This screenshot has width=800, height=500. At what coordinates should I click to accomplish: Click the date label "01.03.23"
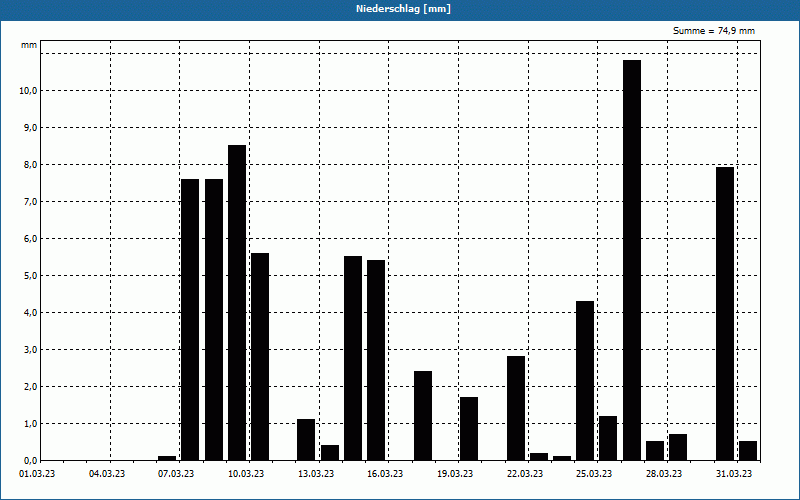pos(37,474)
